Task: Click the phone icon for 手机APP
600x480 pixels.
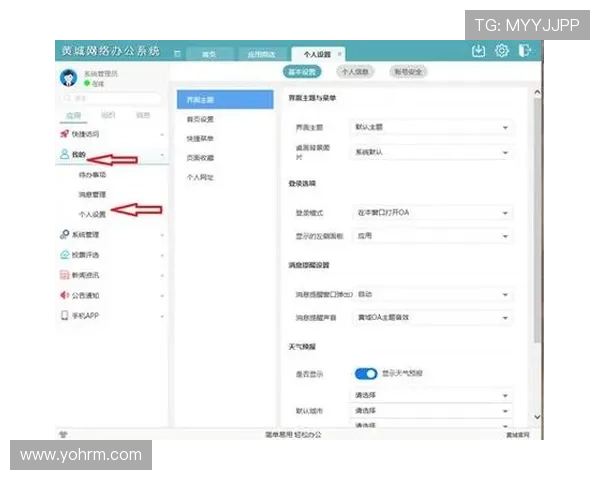Action: [x=64, y=315]
